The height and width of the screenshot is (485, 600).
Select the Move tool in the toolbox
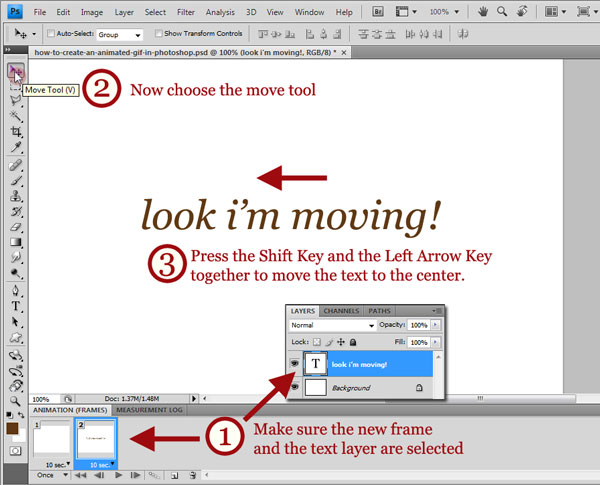click(16, 71)
